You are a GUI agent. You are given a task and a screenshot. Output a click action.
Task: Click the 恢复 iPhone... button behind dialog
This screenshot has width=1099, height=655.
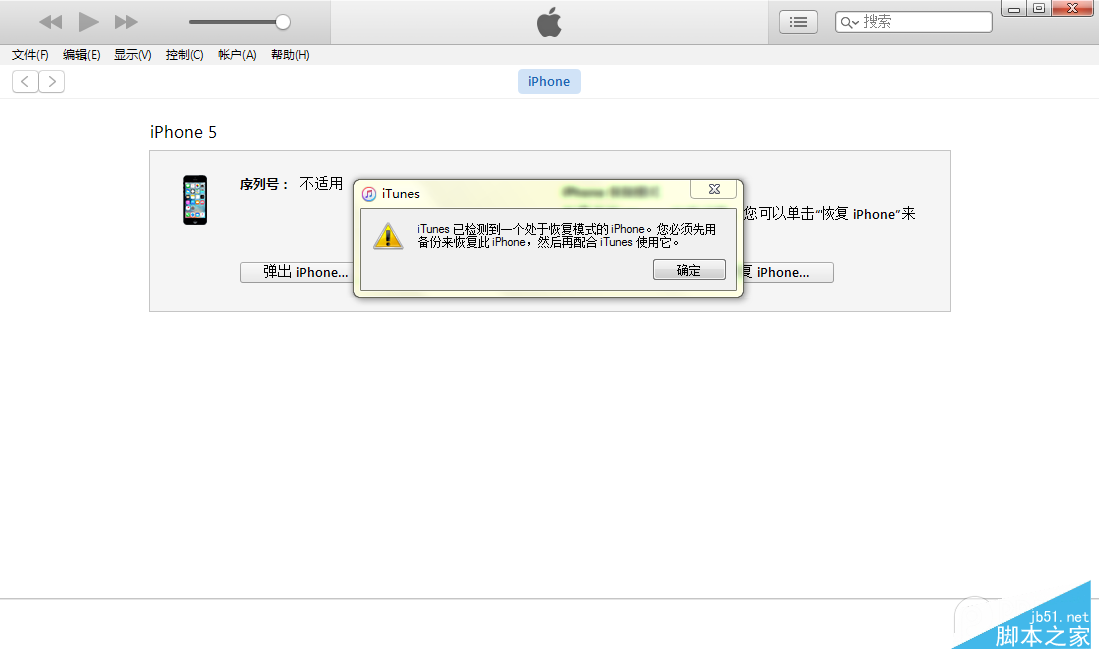[x=788, y=273]
